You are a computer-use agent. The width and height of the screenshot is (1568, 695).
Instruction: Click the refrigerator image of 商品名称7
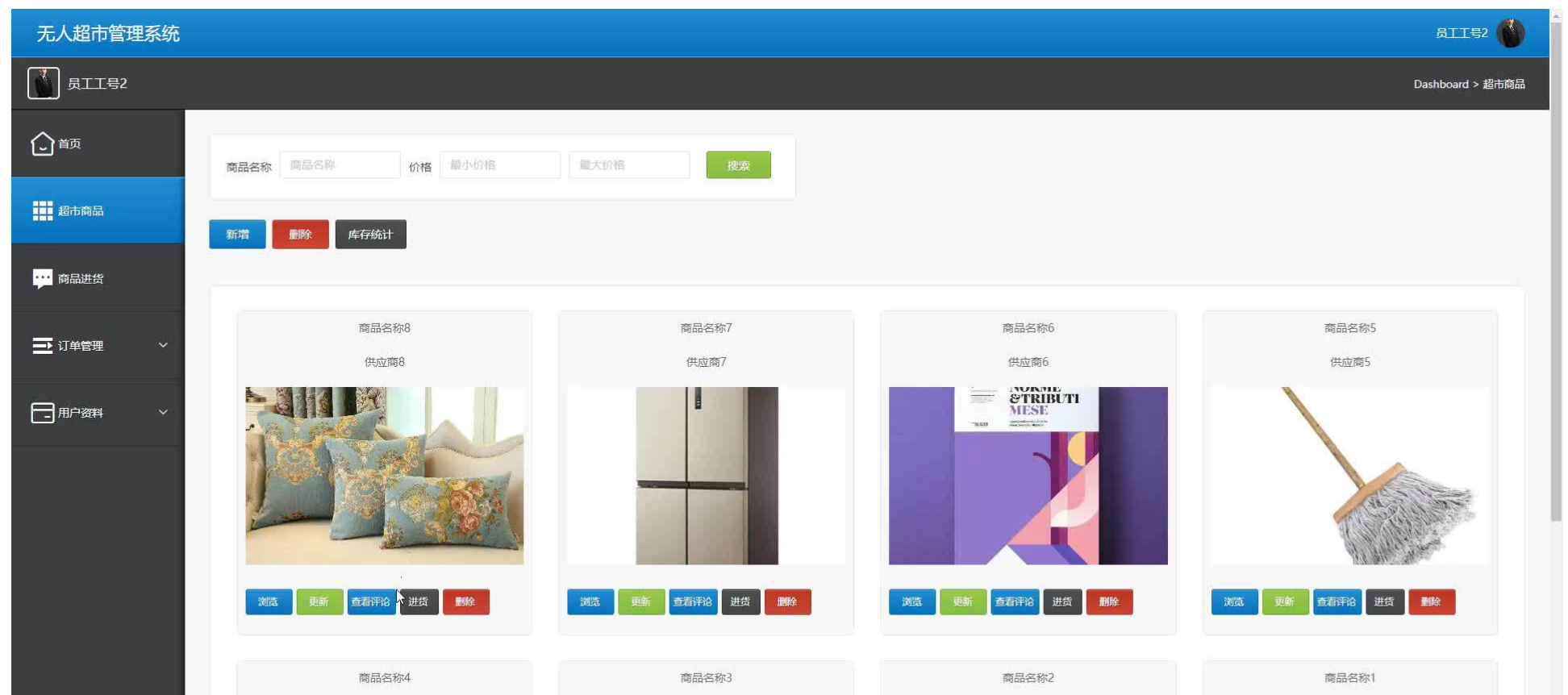[707, 476]
